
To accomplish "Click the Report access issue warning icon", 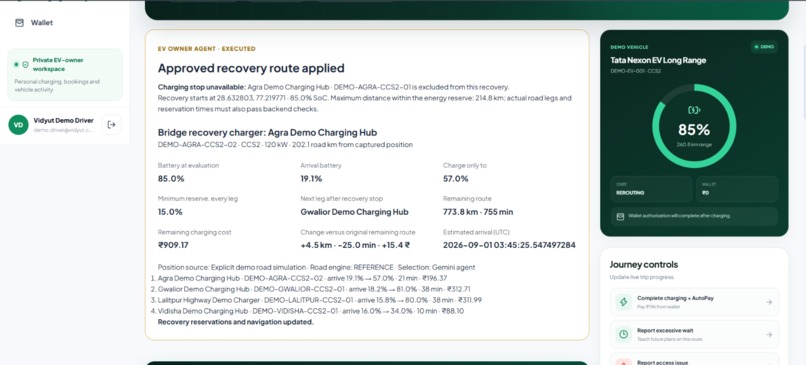I will [624, 362].
